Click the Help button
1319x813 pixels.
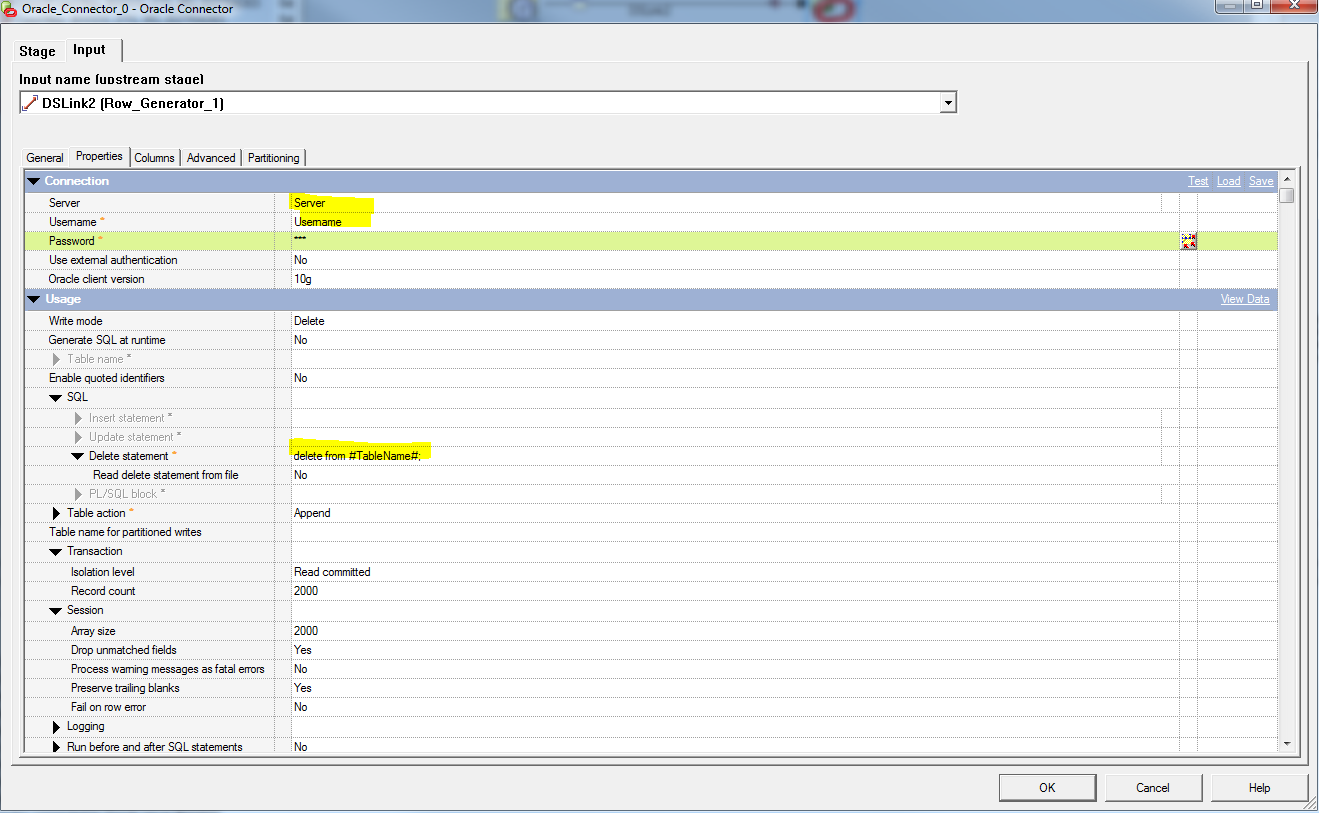[1260, 788]
